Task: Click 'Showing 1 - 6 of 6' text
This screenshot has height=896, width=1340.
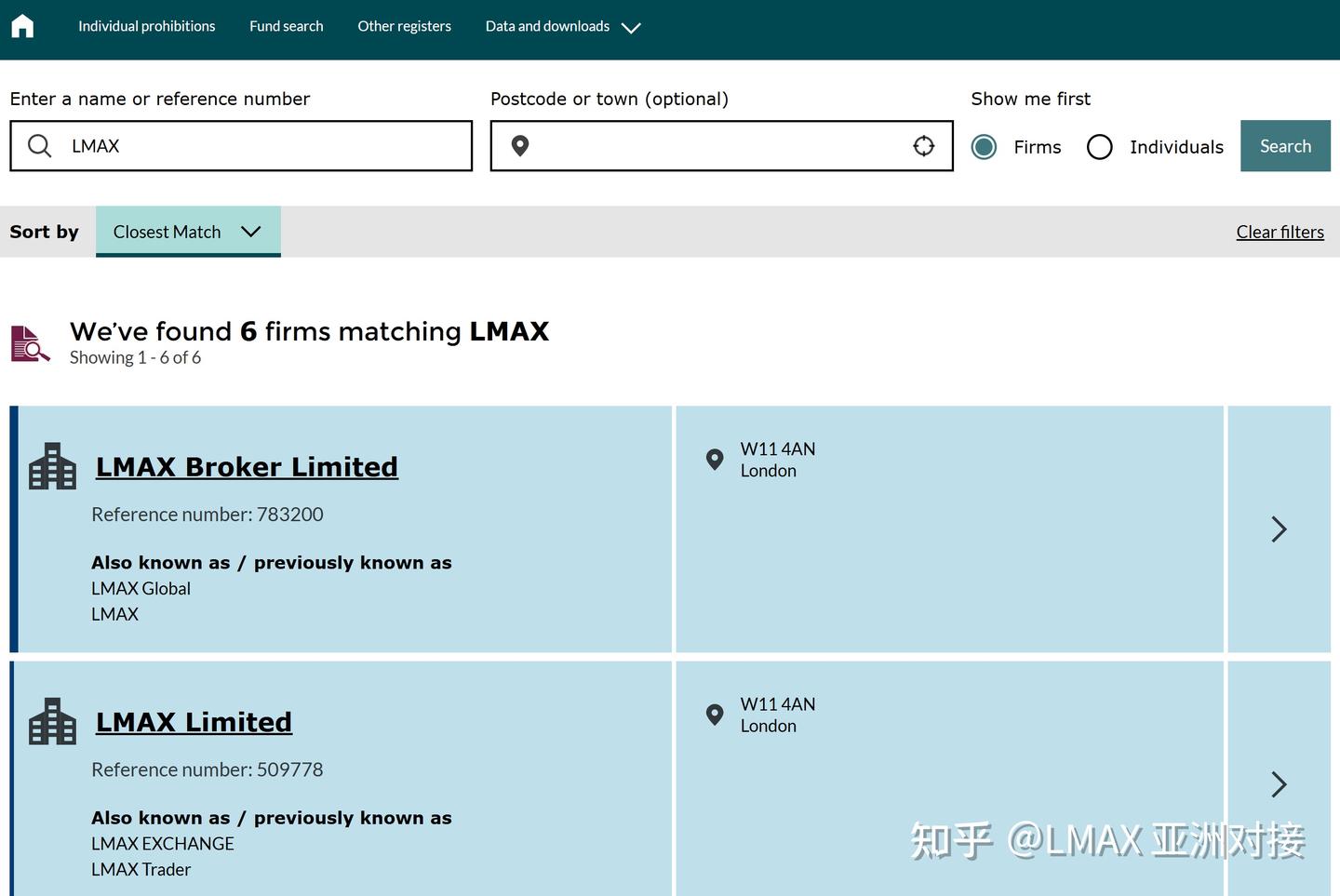Action: [x=135, y=357]
